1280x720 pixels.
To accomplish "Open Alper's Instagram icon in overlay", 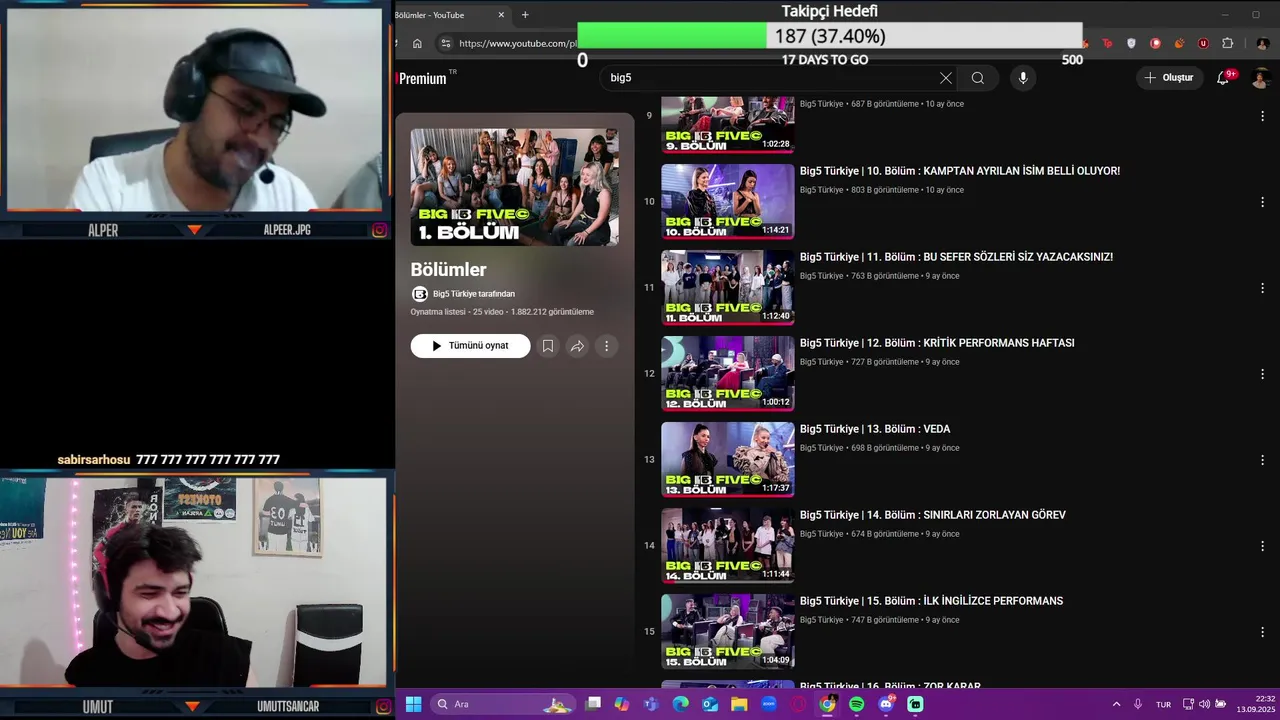I will pos(380,230).
